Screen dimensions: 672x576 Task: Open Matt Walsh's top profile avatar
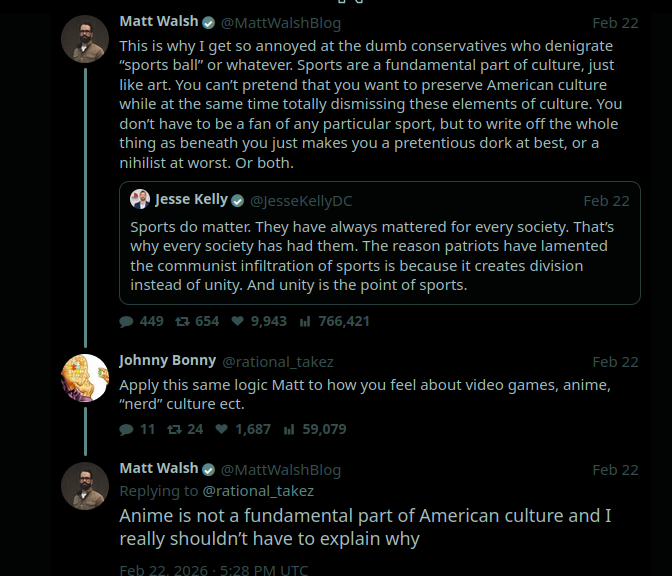pyautogui.click(x=85, y=39)
